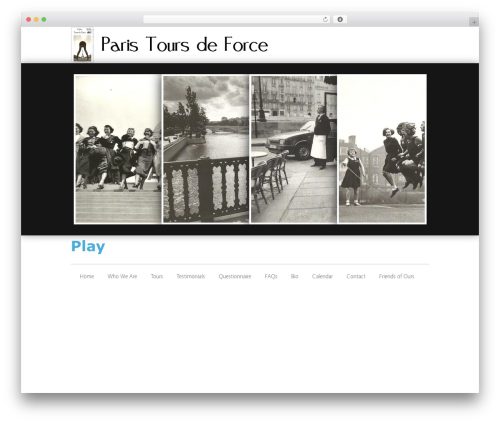Open the Questionnaire page
Image resolution: width=500 pixels, height=423 pixels.
point(235,276)
